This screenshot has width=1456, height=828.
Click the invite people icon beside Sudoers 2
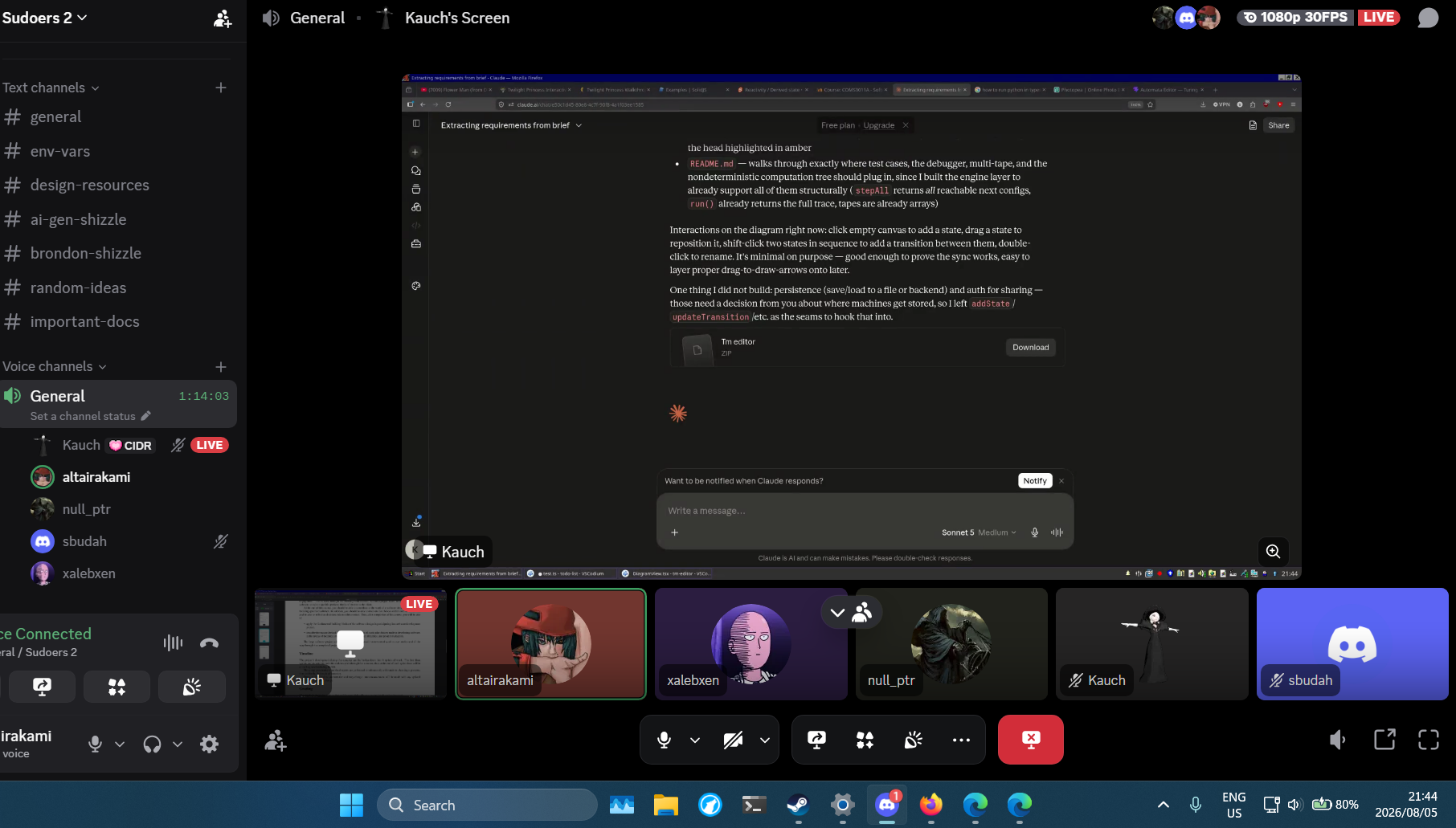(x=223, y=18)
